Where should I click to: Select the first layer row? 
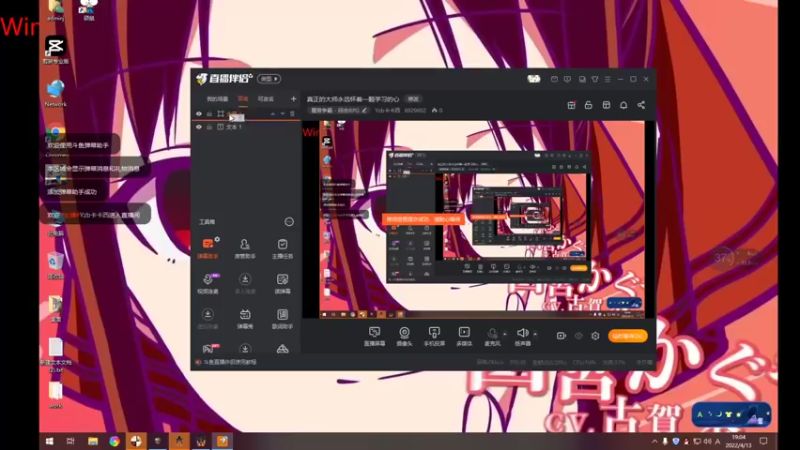pyautogui.click(x=246, y=114)
